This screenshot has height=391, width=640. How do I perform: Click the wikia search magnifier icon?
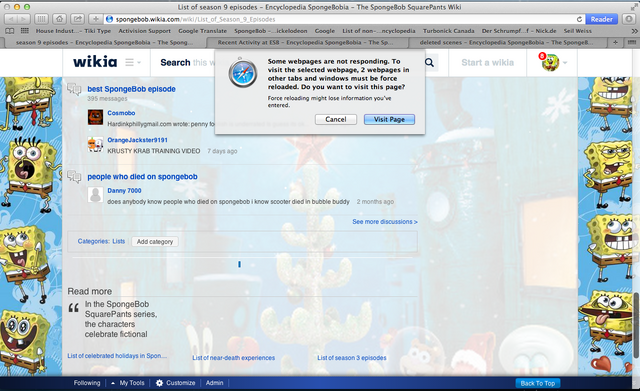(x=429, y=62)
